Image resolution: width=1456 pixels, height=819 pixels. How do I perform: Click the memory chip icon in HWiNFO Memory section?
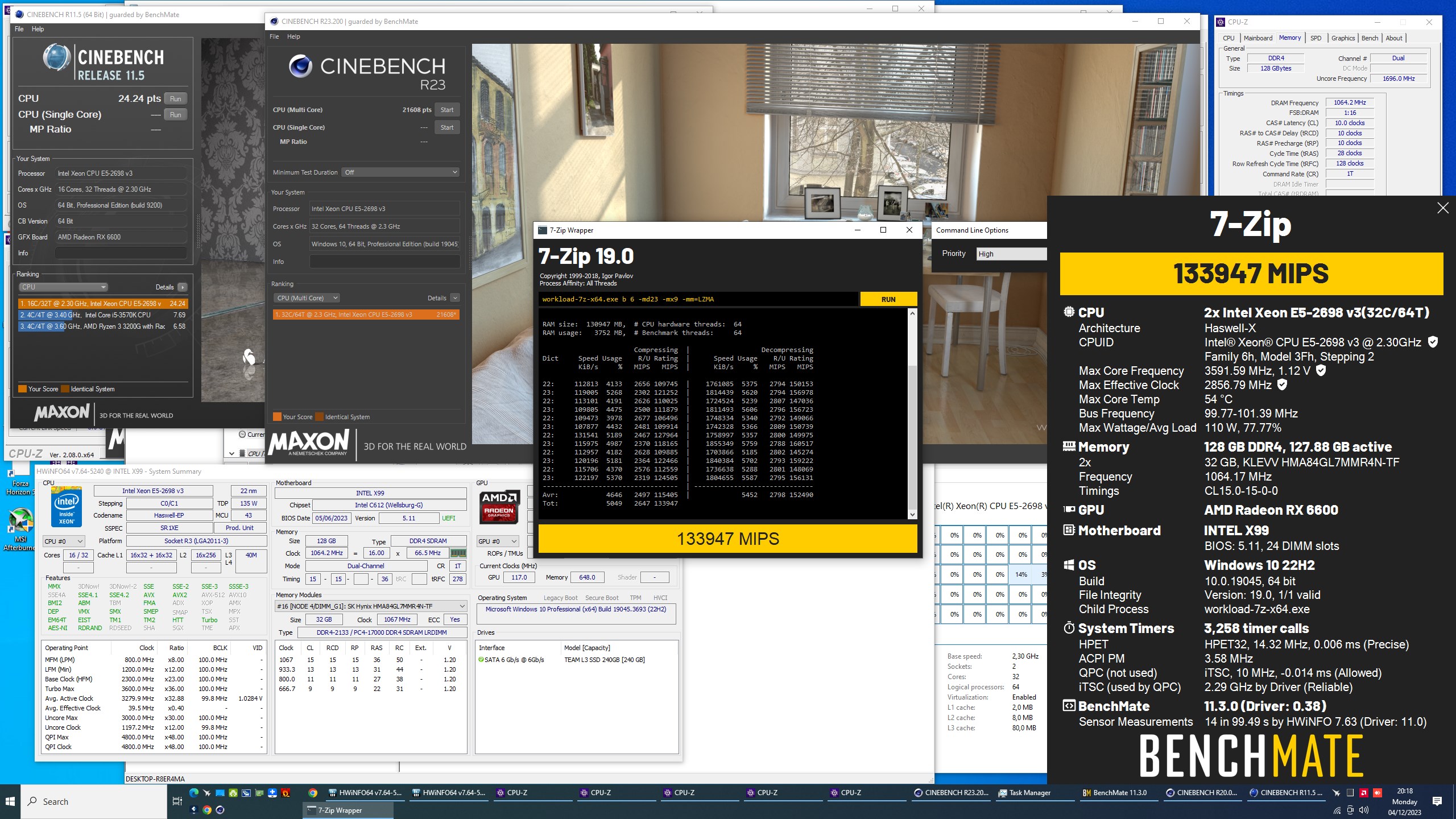[x=458, y=553]
